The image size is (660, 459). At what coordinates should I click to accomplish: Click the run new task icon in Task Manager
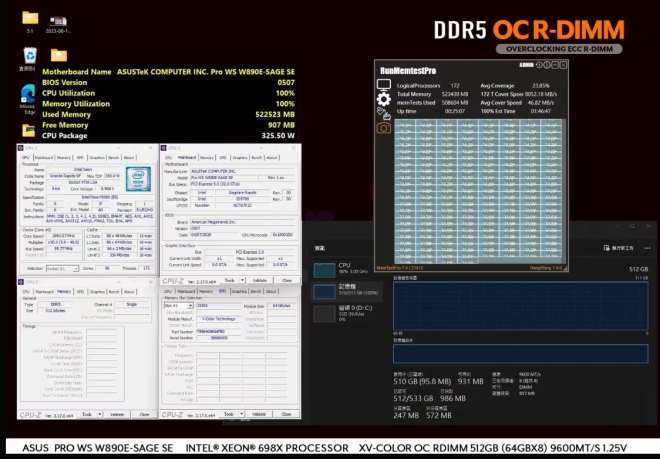[607, 248]
